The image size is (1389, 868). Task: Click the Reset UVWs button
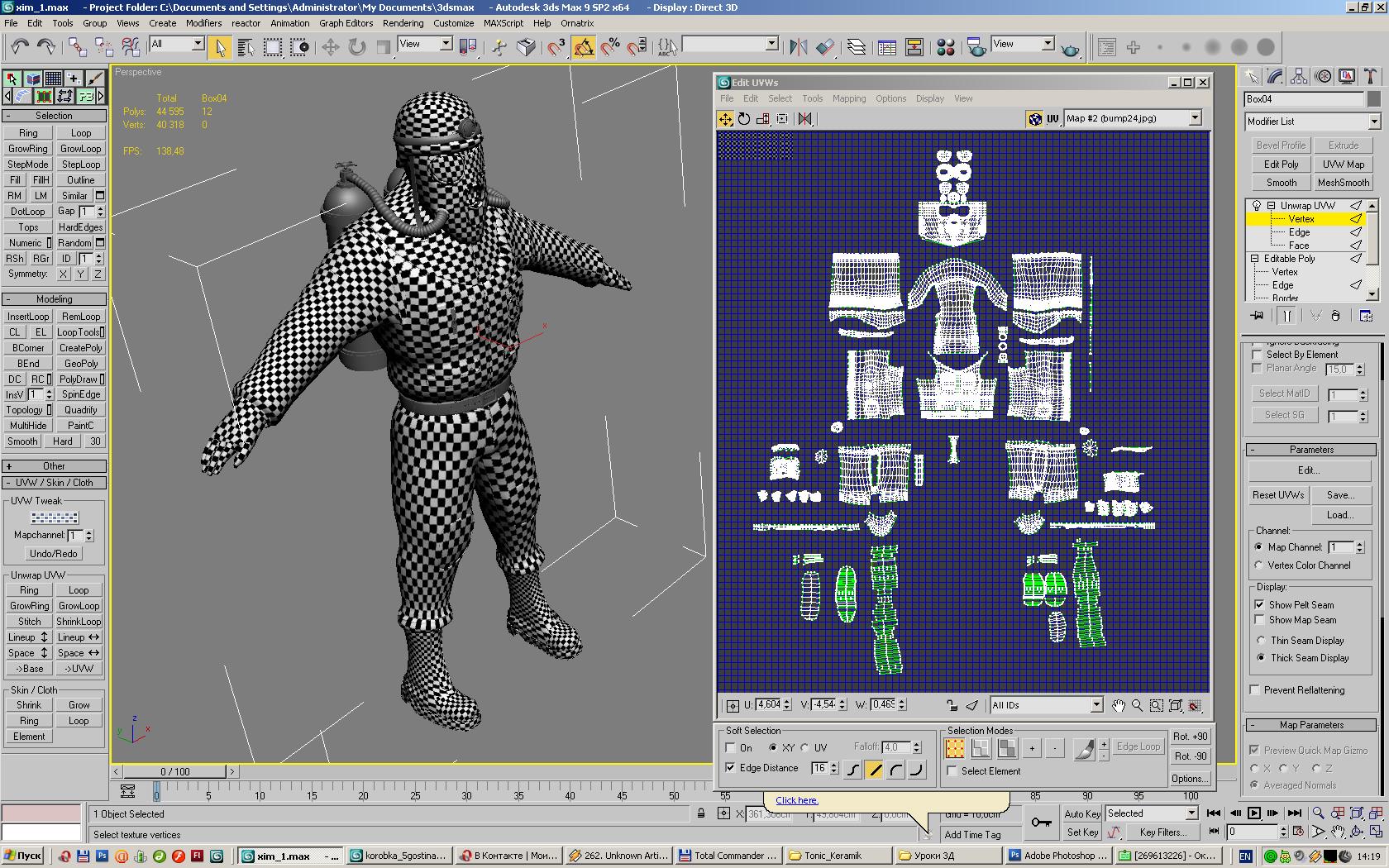coord(1277,495)
